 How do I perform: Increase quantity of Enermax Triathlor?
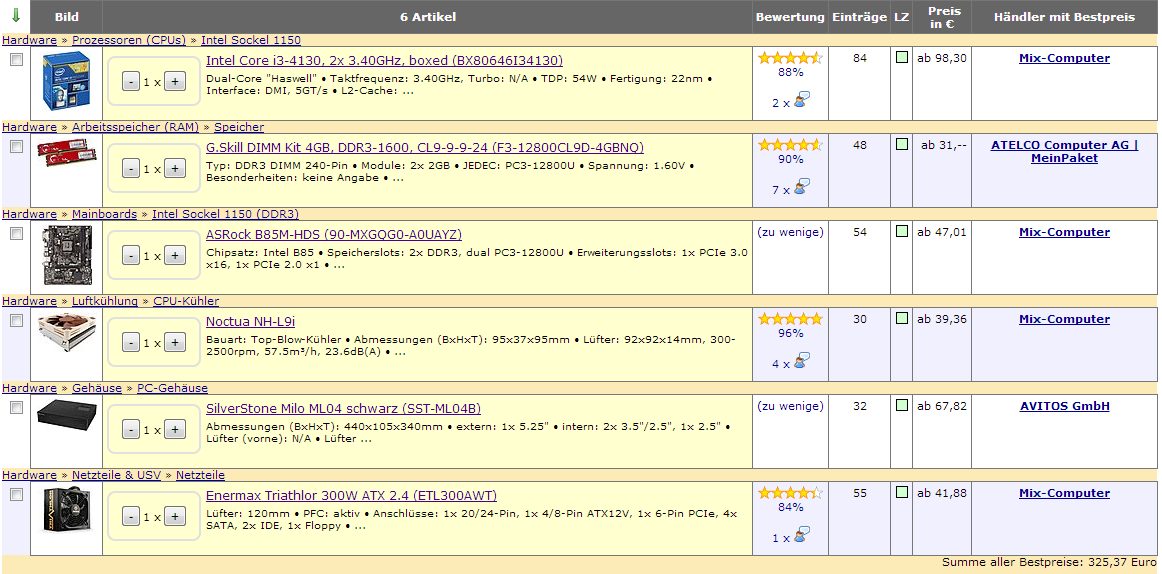[x=174, y=517]
